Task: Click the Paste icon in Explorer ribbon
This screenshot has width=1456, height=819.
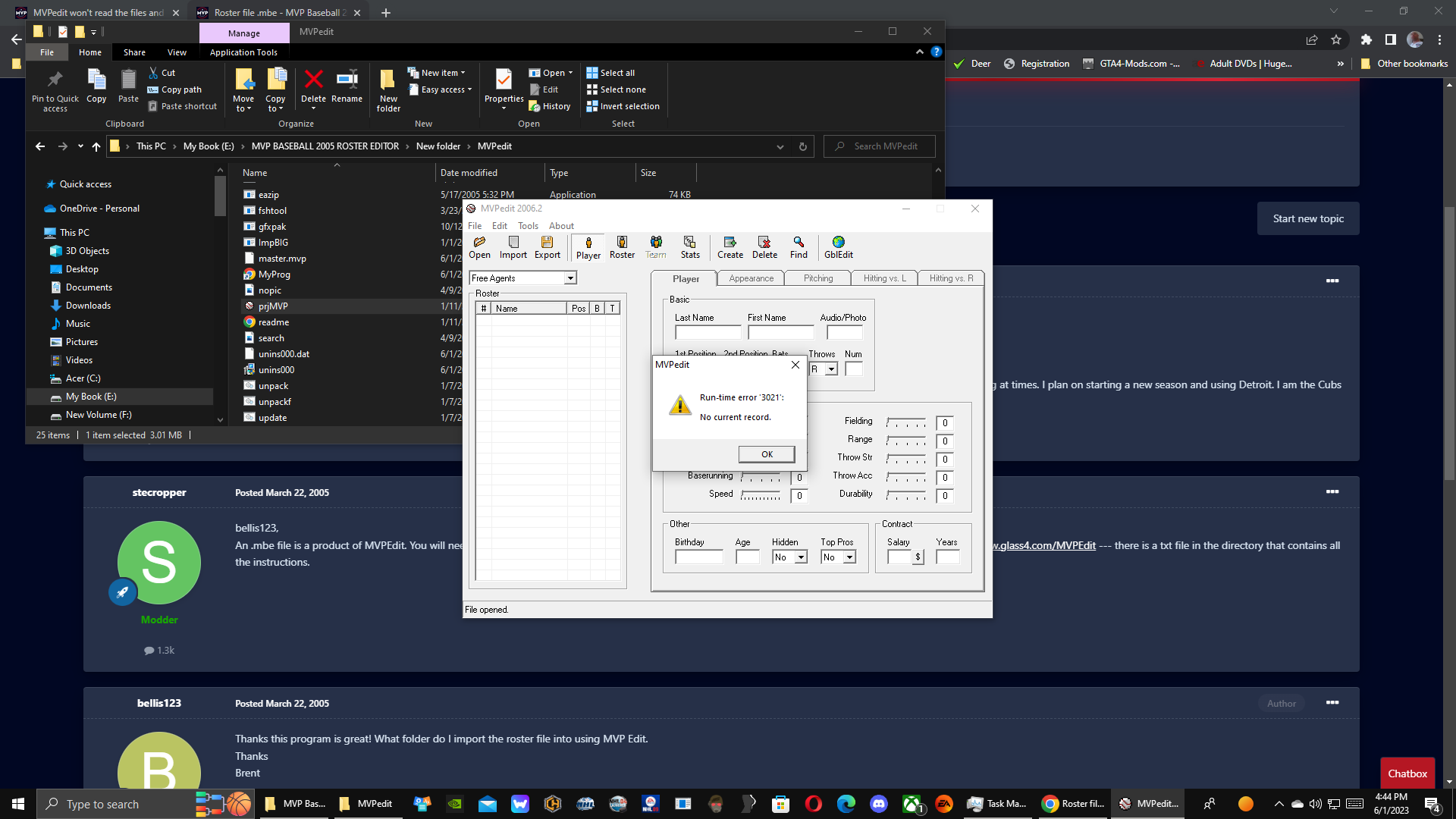Action: click(x=128, y=86)
